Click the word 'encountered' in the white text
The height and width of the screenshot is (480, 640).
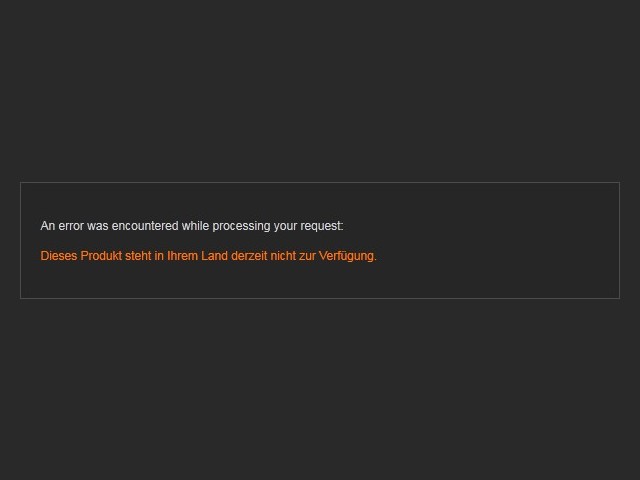[145, 226]
